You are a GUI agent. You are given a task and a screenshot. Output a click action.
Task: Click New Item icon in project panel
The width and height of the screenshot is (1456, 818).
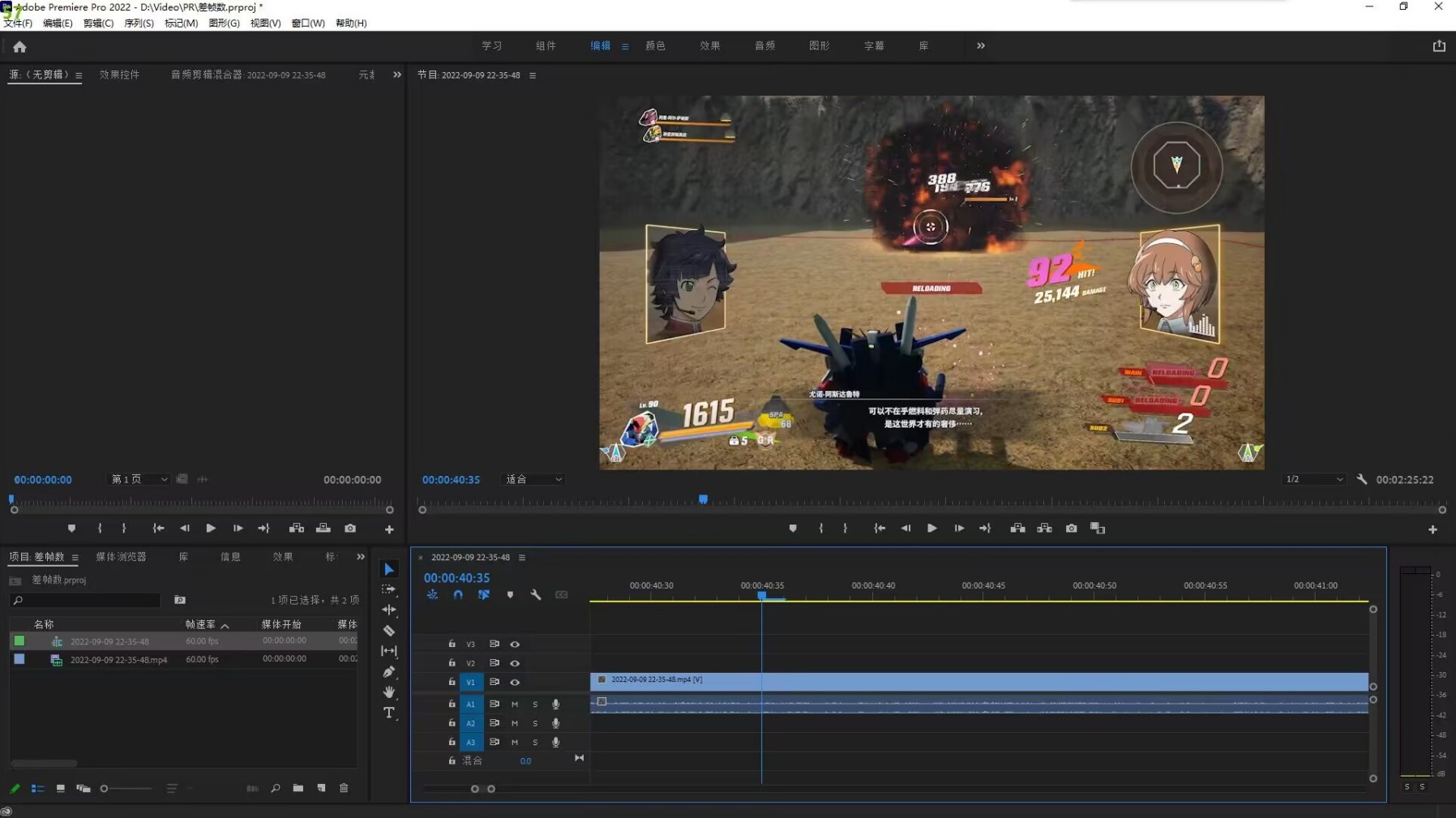pos(321,788)
